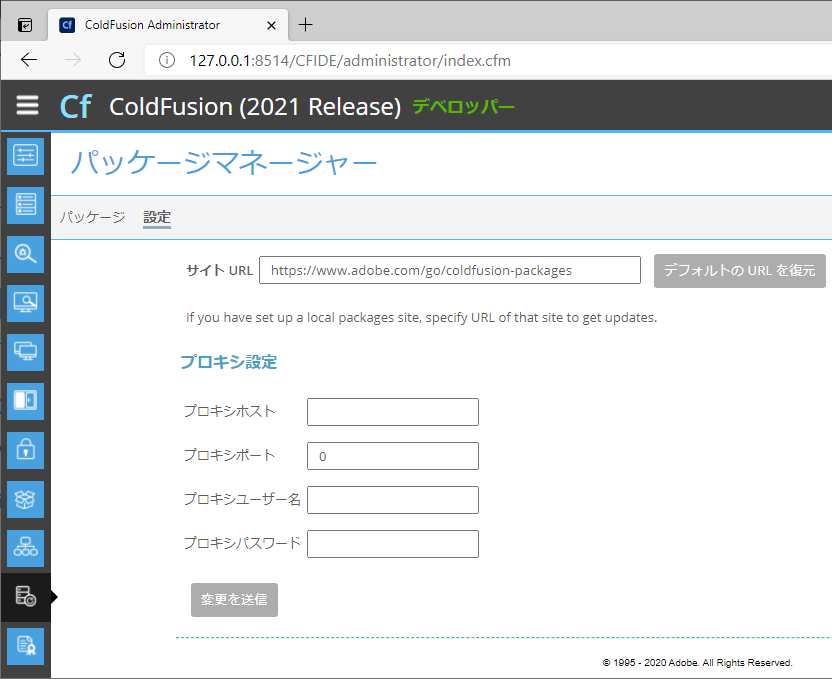Open the Security lock icon
Image resolution: width=832 pixels, height=679 pixels.
point(25,450)
